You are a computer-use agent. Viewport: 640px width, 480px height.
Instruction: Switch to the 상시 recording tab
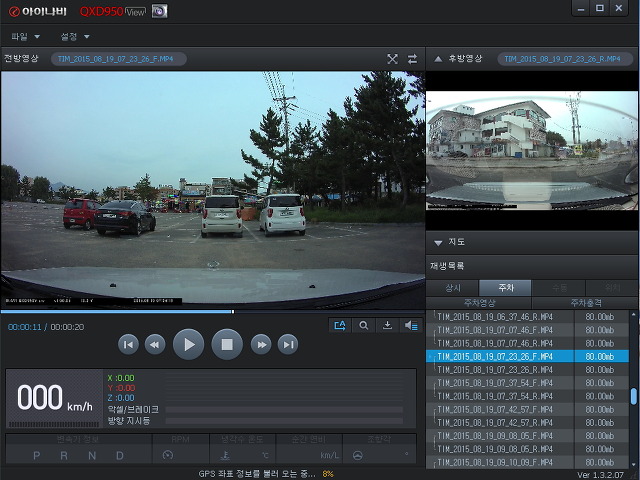[x=453, y=288]
